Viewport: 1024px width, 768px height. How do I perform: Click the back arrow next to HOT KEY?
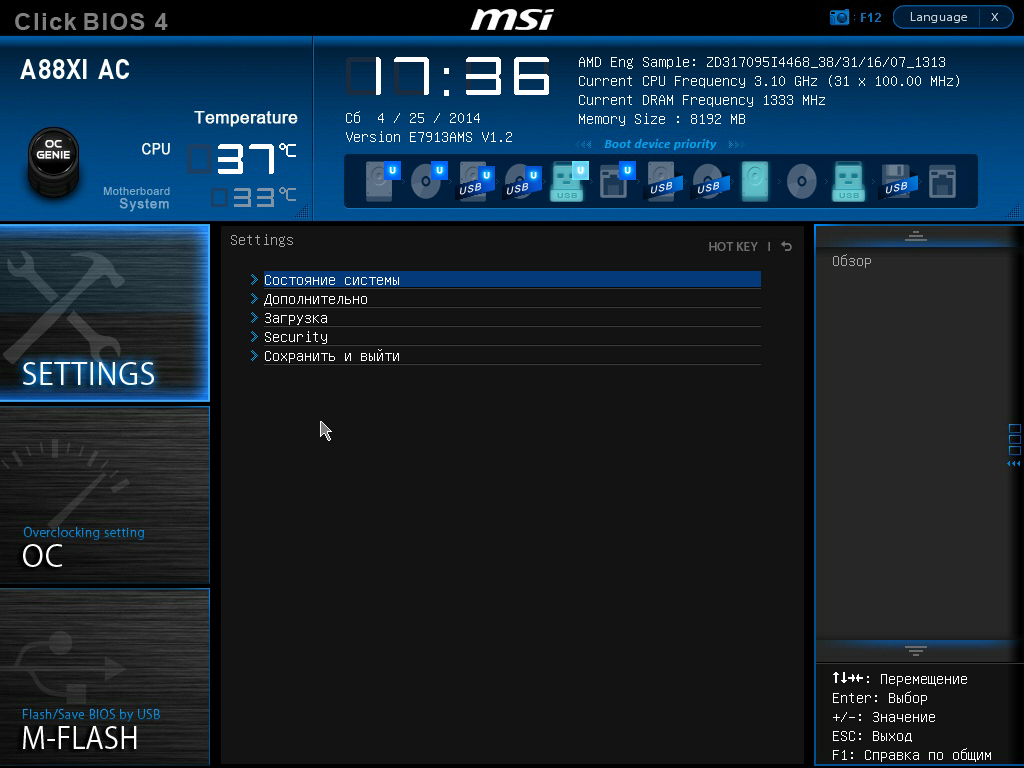coord(786,246)
